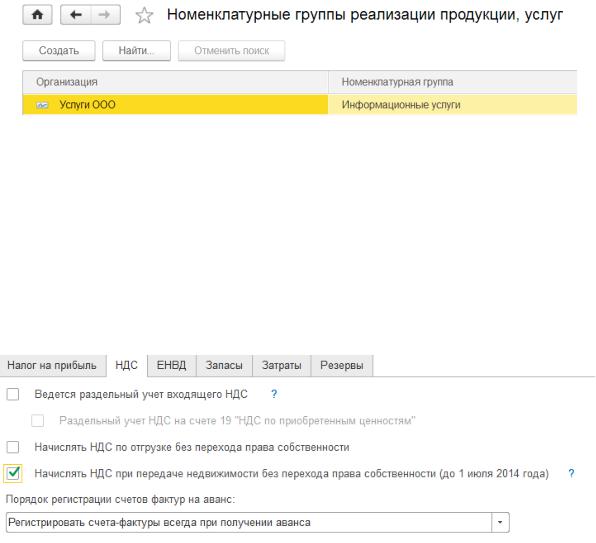The height and width of the screenshot is (543, 596).
Task: Select the Услуги ООО cell
Action: [x=175, y=104]
